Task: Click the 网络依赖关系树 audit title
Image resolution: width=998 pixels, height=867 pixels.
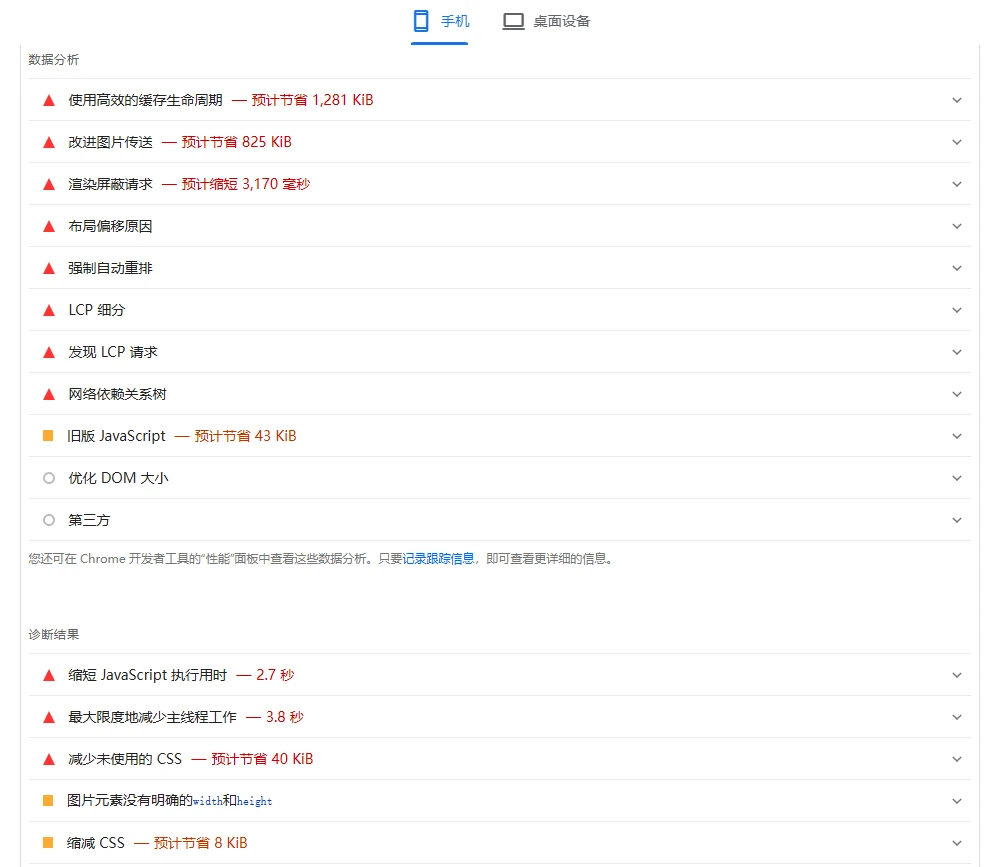Action: pos(117,394)
